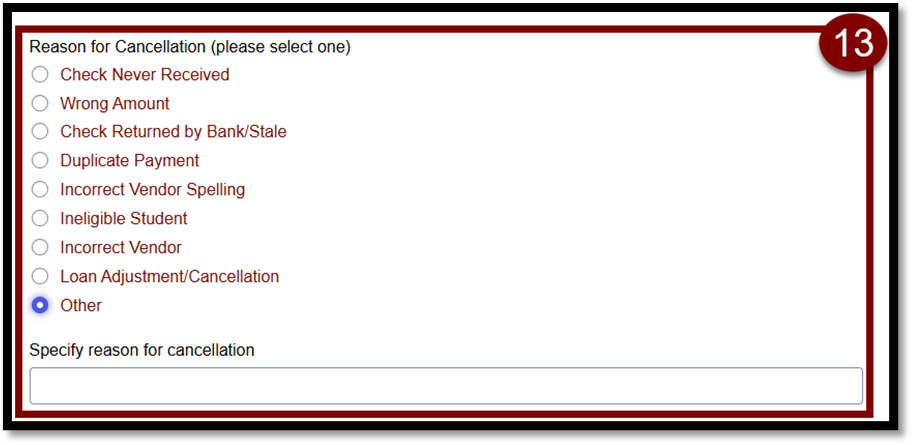This screenshot has width=914, height=445.
Task: Choose the Wrong Amount radio circle
Action: pos(40,104)
